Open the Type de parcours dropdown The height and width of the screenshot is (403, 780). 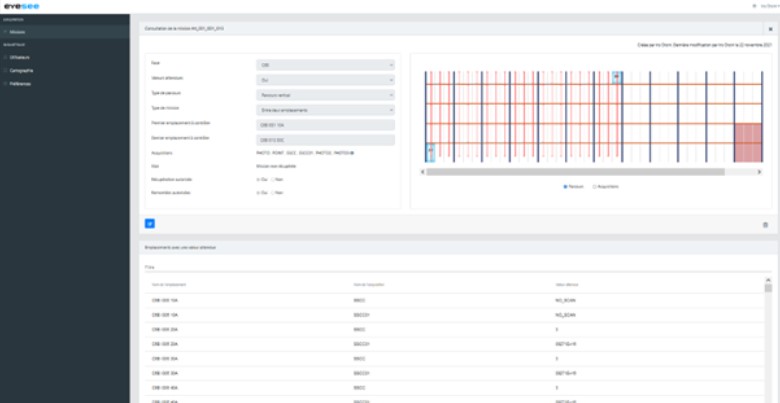325,95
